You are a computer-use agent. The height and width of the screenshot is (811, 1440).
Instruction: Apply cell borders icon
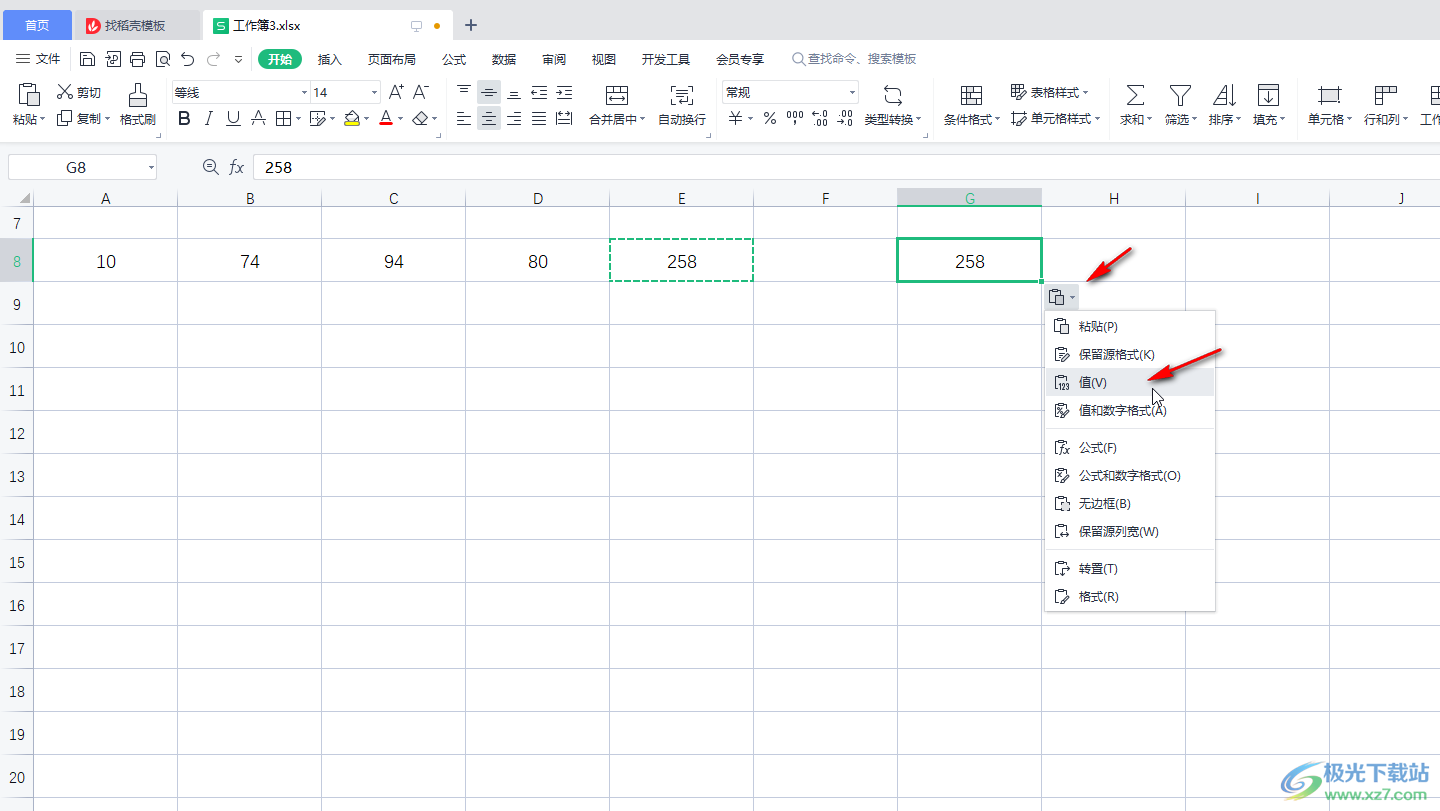point(283,119)
